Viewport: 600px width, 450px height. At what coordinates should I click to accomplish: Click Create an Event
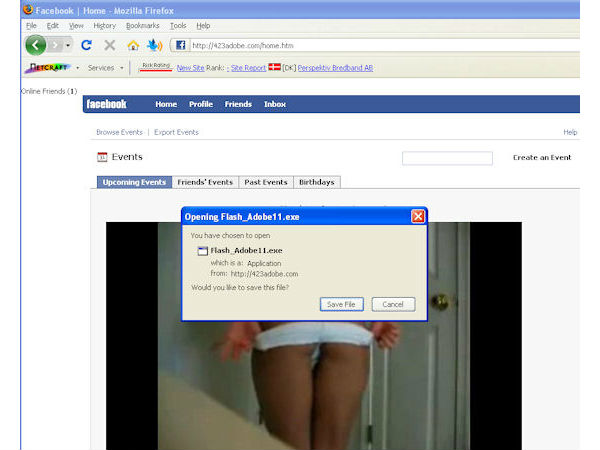point(542,157)
